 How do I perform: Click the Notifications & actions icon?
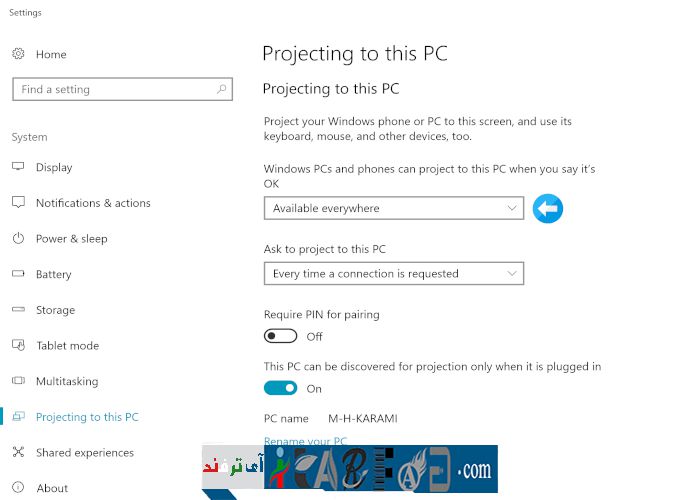click(x=18, y=203)
